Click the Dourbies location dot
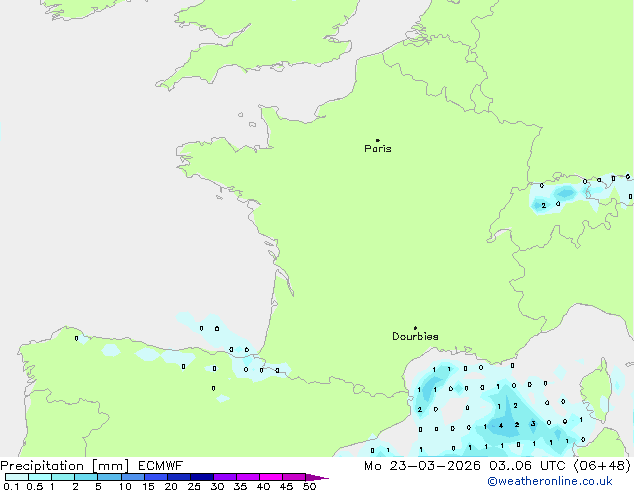The image size is (634, 490). click(415, 328)
